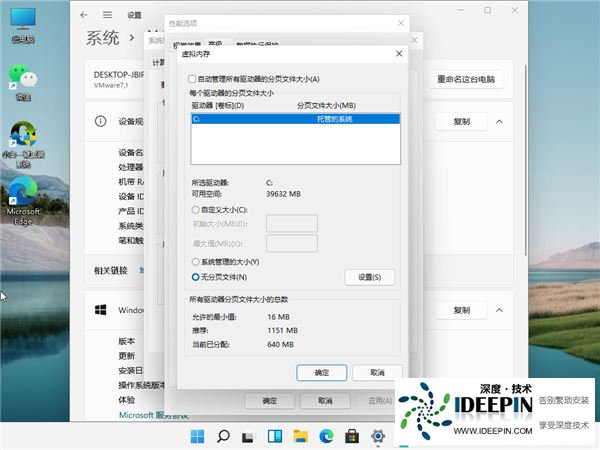
Task: Select System managed size radio option
Action: click(x=196, y=262)
